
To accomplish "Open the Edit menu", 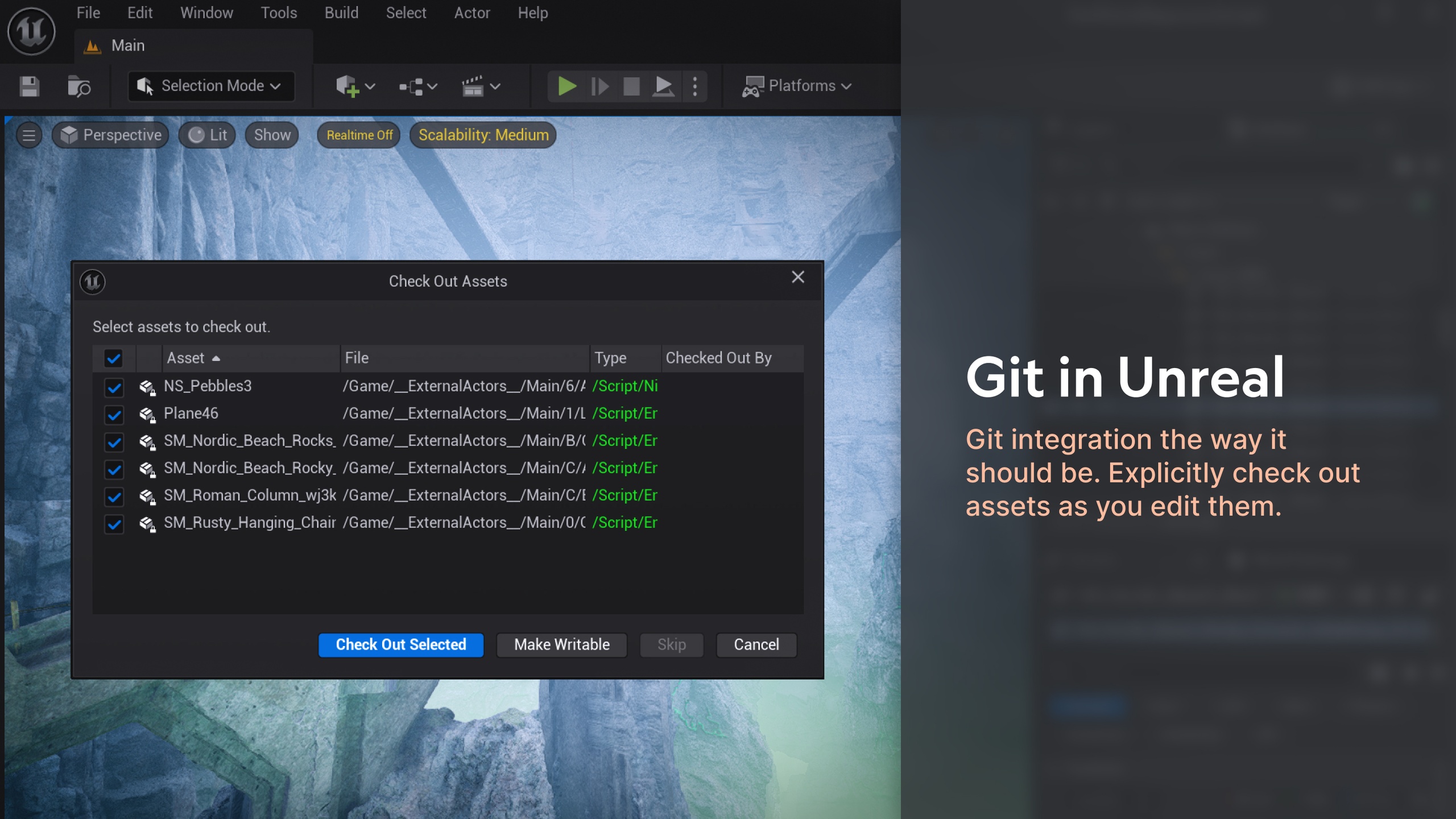I will [x=140, y=13].
